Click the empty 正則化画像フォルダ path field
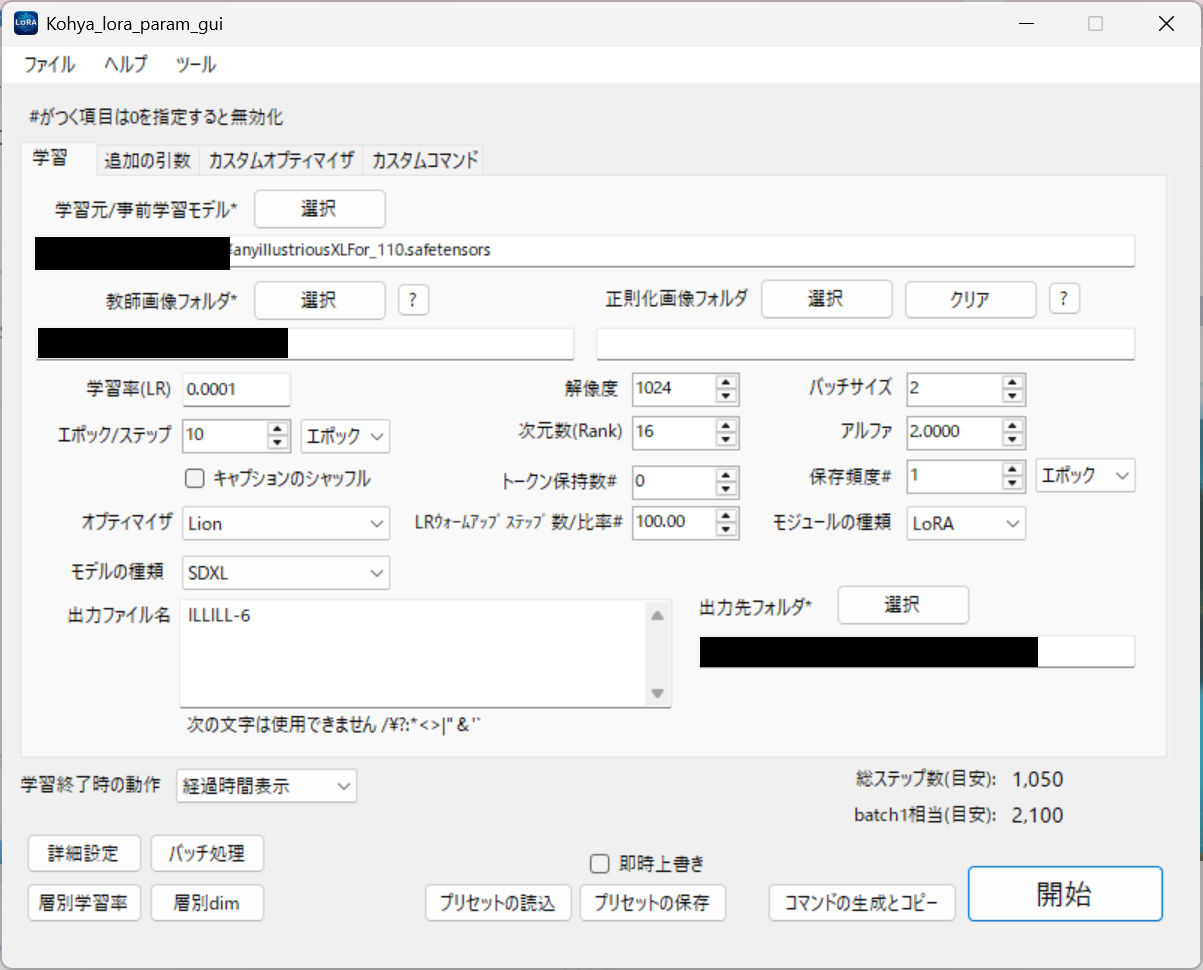Image resolution: width=1203 pixels, height=970 pixels. [x=866, y=344]
